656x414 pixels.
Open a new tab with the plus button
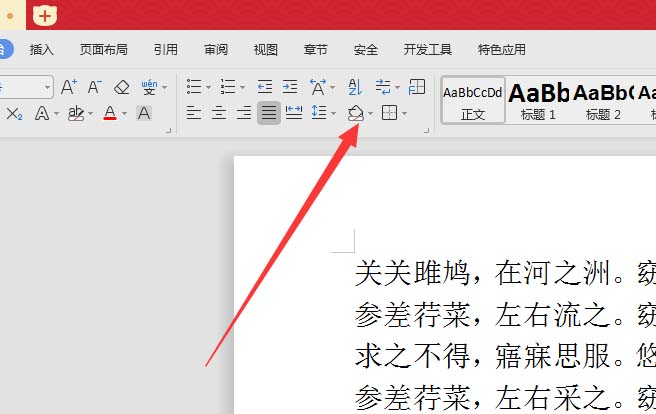(45, 16)
